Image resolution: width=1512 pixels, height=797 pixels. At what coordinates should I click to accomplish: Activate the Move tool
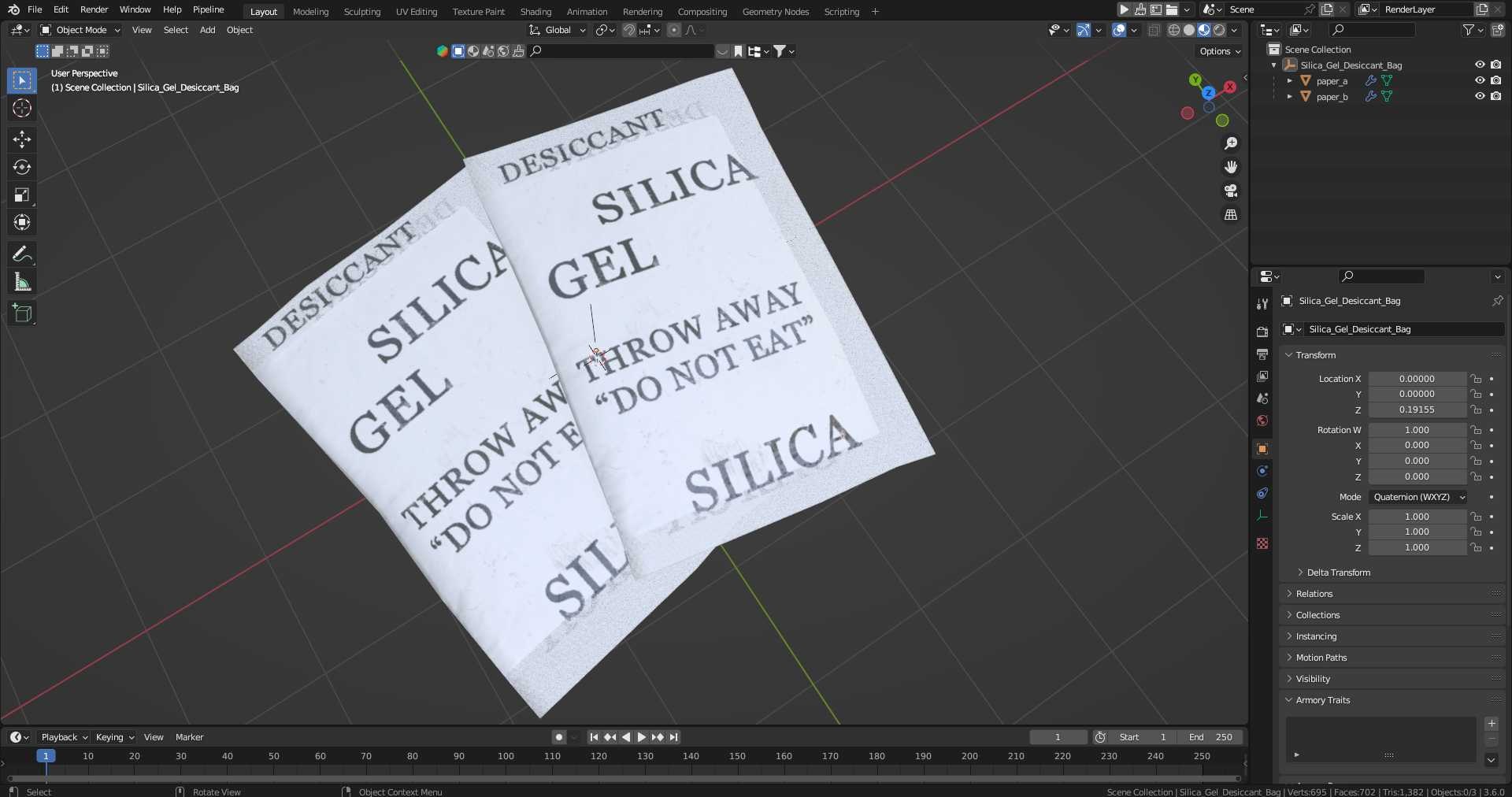click(x=22, y=139)
